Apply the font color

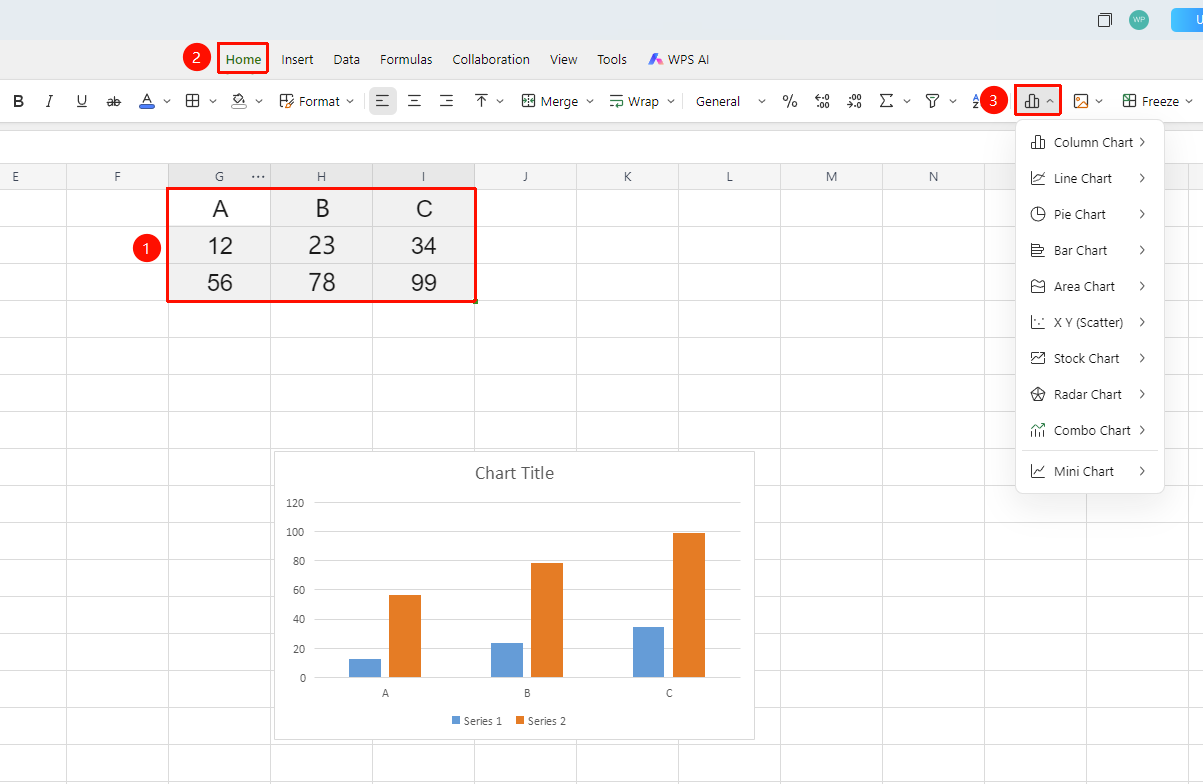pos(147,101)
